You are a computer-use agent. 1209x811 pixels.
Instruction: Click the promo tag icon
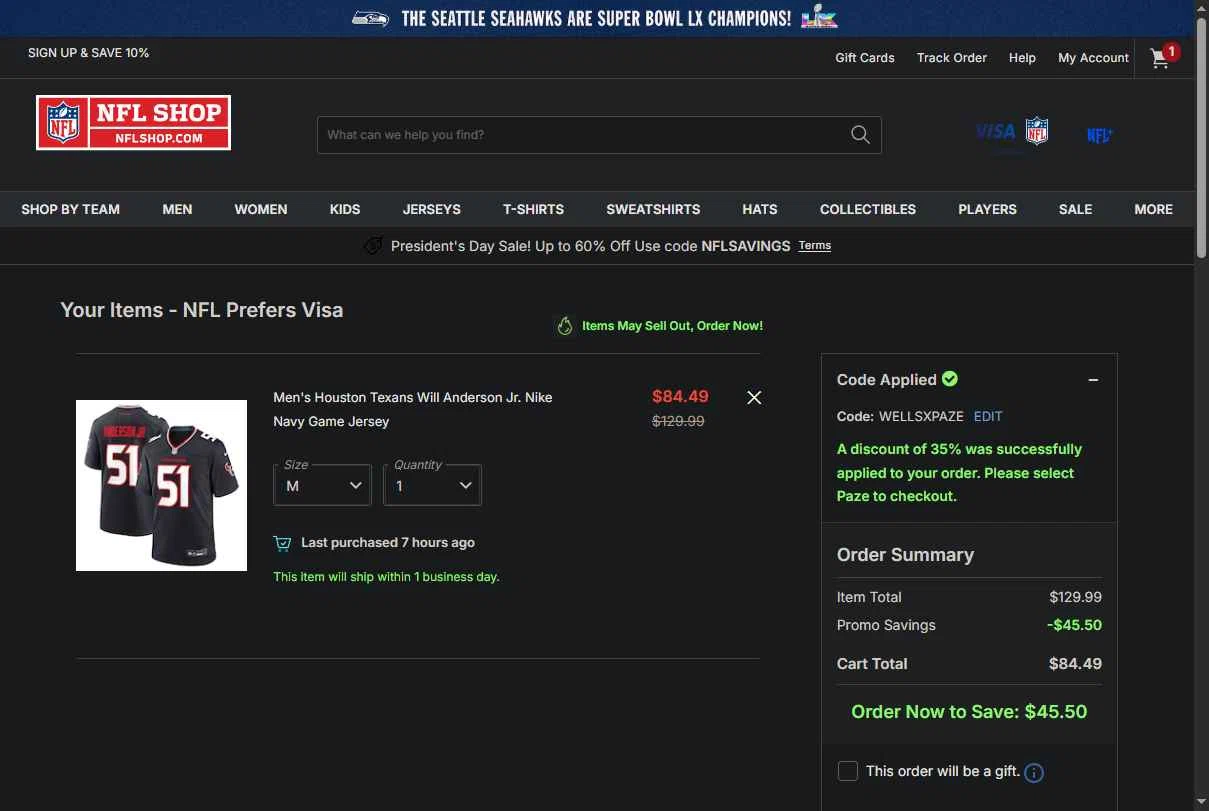click(373, 246)
